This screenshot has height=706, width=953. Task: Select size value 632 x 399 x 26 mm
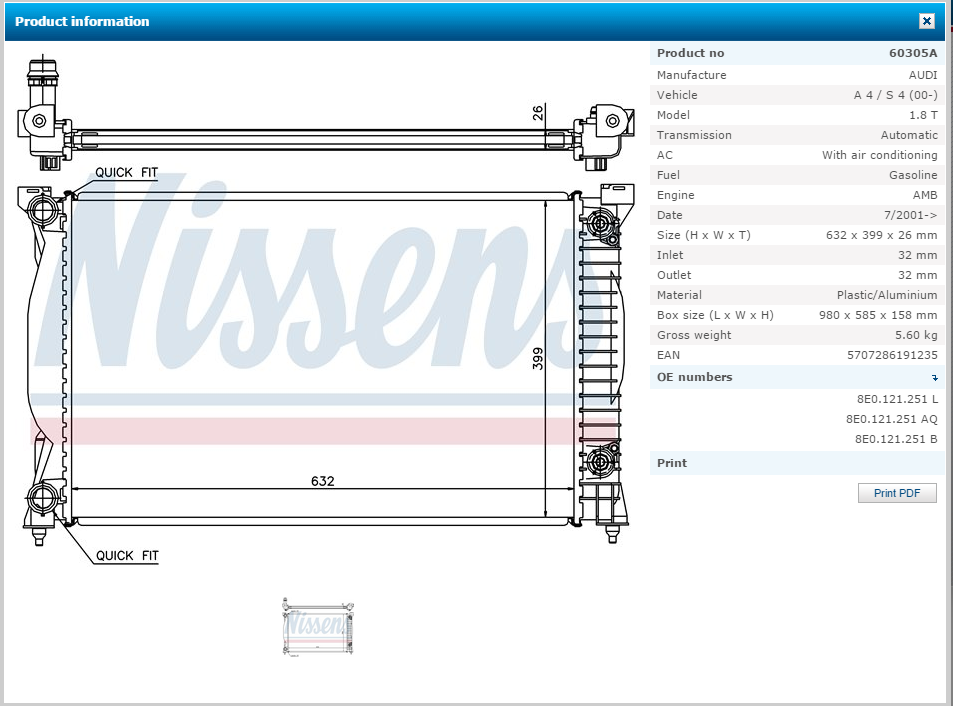pos(881,235)
